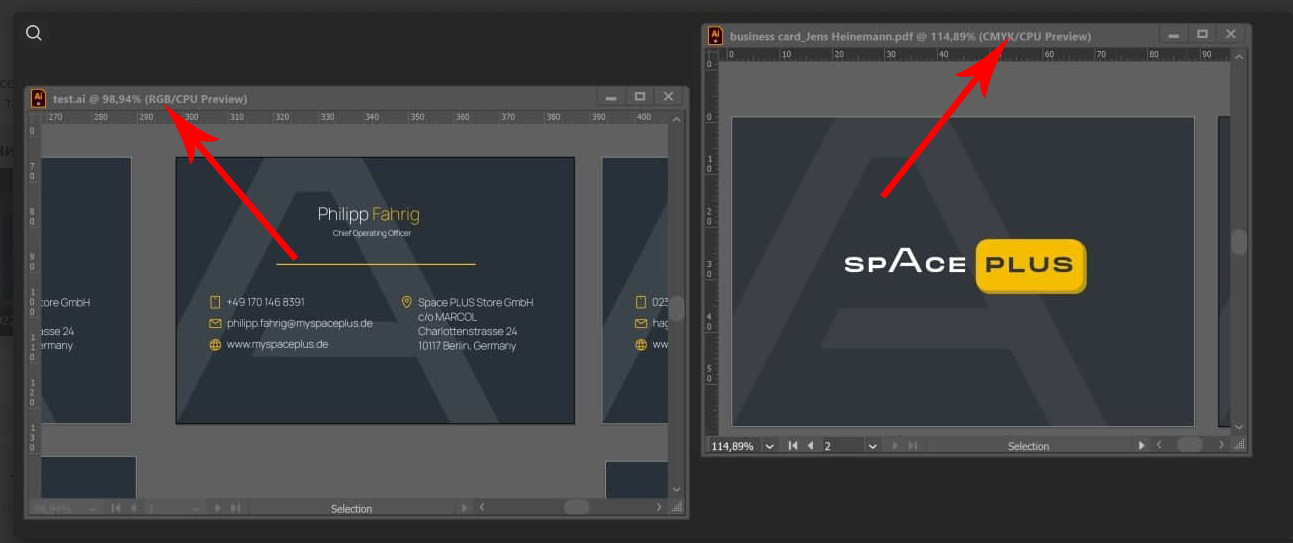
Task: Click horizontal scrollbar thumb in test.ai window
Action: [577, 507]
